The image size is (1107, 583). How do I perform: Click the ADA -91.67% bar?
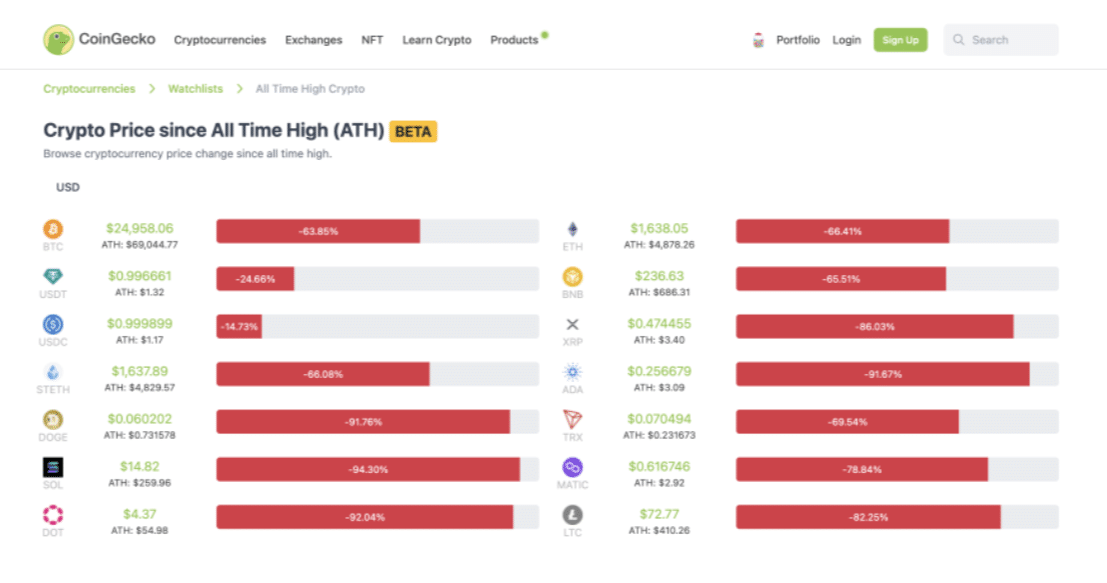[897, 374]
